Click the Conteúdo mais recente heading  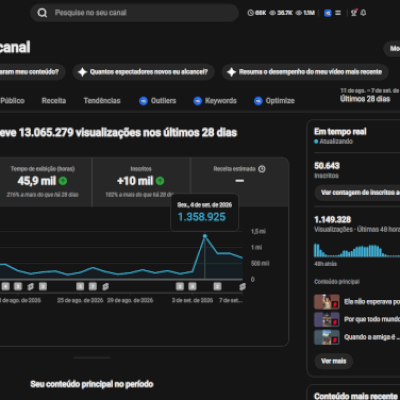356,396
